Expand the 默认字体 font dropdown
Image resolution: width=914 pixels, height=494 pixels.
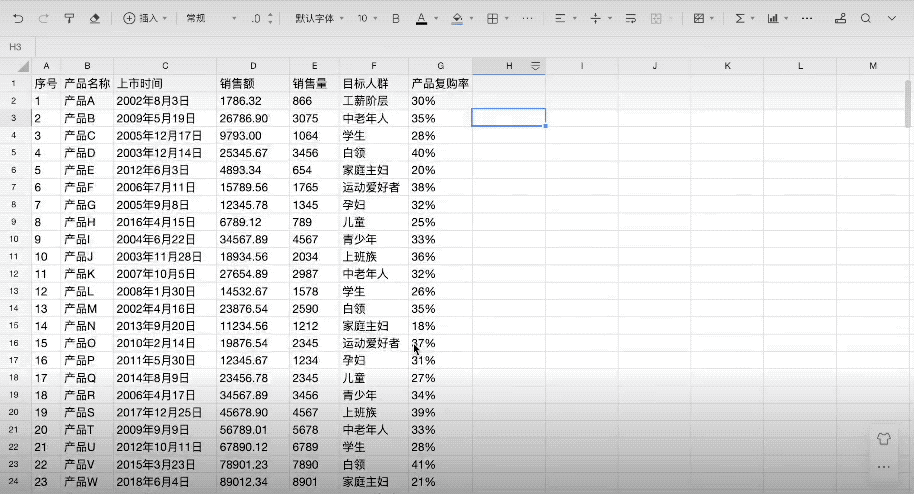pyautogui.click(x=319, y=18)
